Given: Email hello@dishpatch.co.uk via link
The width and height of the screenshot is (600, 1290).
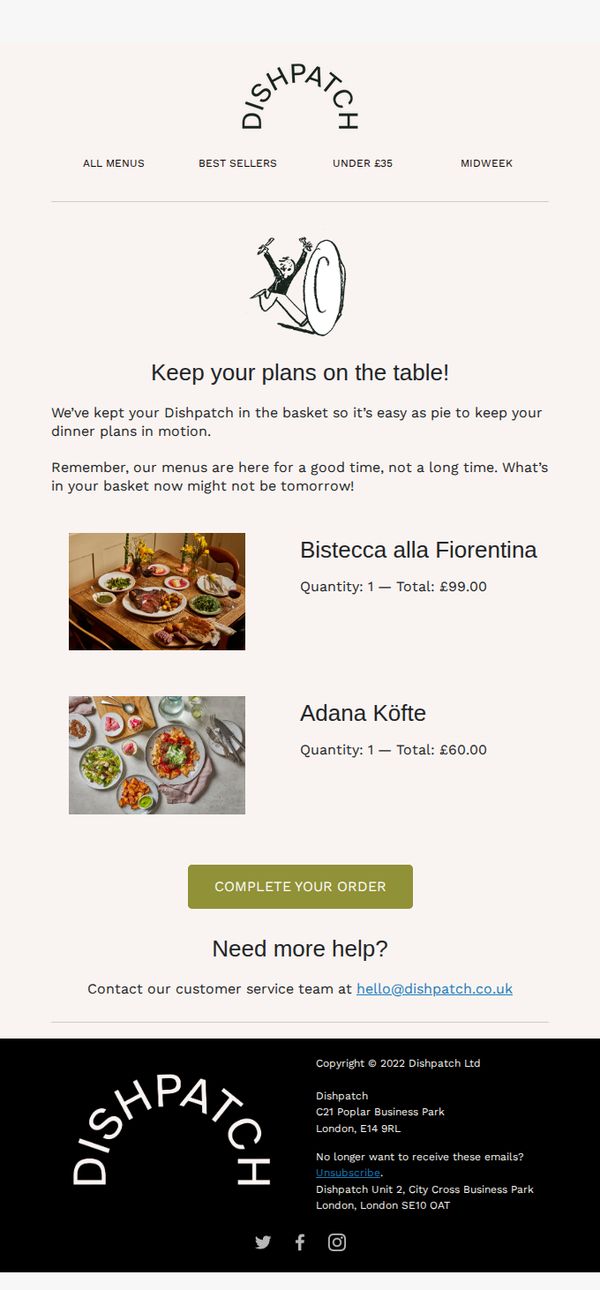Looking at the screenshot, I should [435, 988].
